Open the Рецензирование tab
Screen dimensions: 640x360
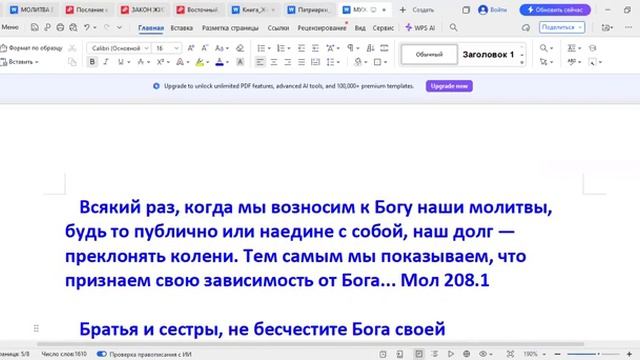click(x=322, y=28)
